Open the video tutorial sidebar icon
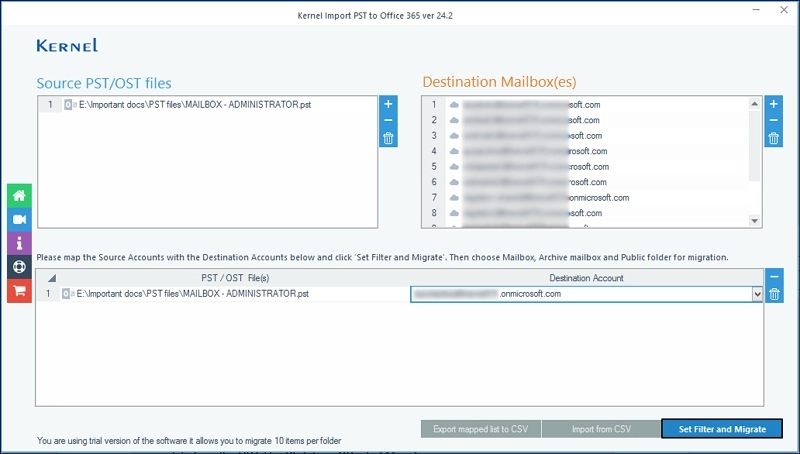Viewport: 800px width, 454px height. [19, 219]
